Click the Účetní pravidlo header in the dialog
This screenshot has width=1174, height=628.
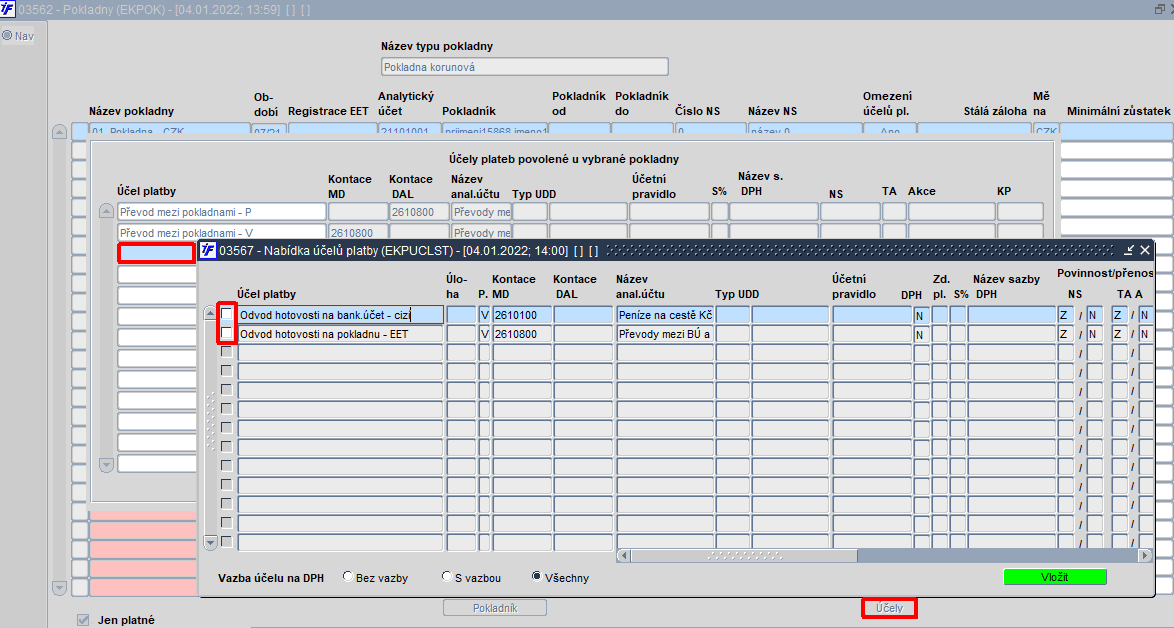[854, 287]
